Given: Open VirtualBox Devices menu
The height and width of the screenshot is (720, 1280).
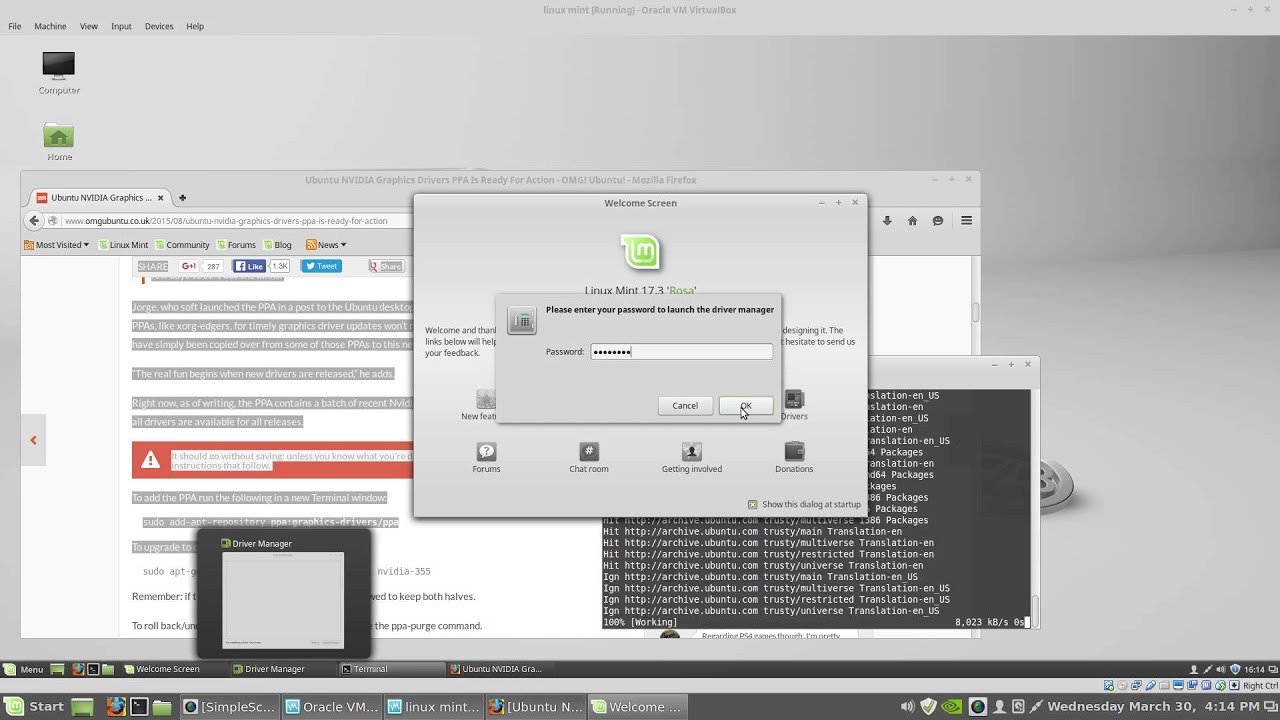Looking at the screenshot, I should pos(159,26).
